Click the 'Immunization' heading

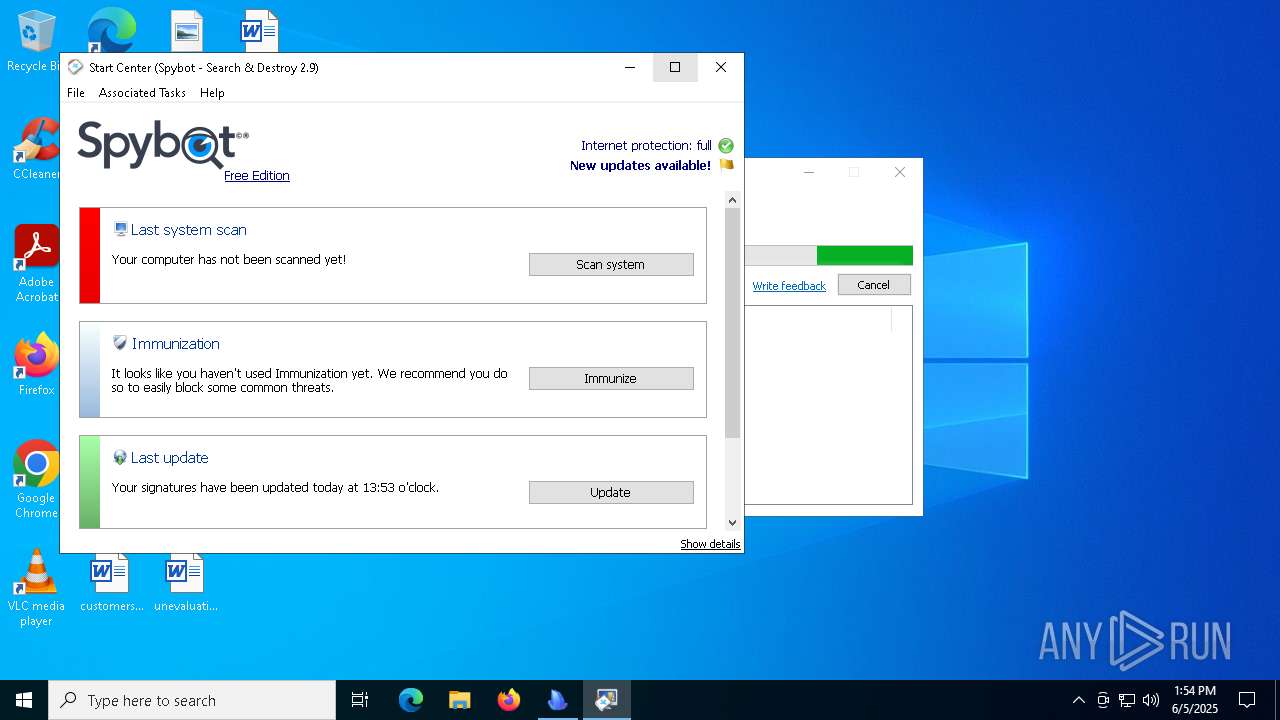tap(175, 344)
